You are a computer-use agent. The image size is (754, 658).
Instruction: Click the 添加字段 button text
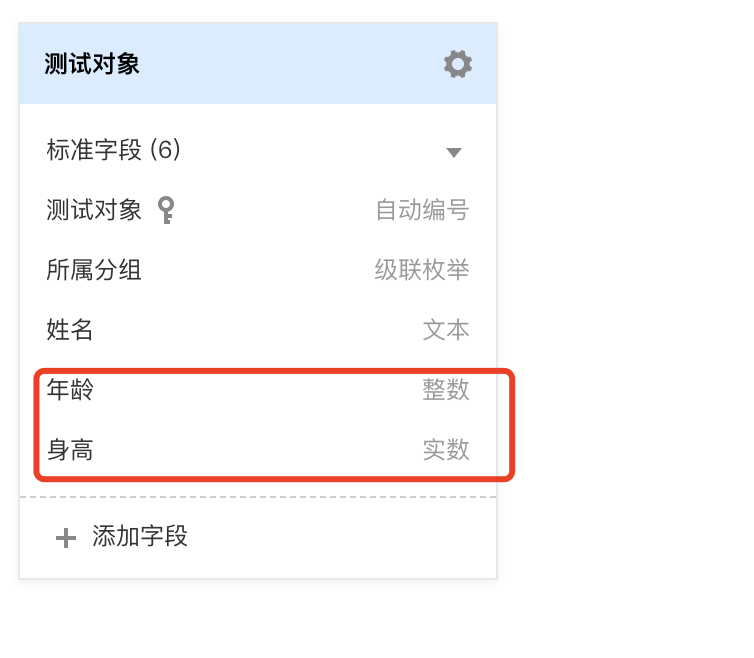click(x=140, y=536)
